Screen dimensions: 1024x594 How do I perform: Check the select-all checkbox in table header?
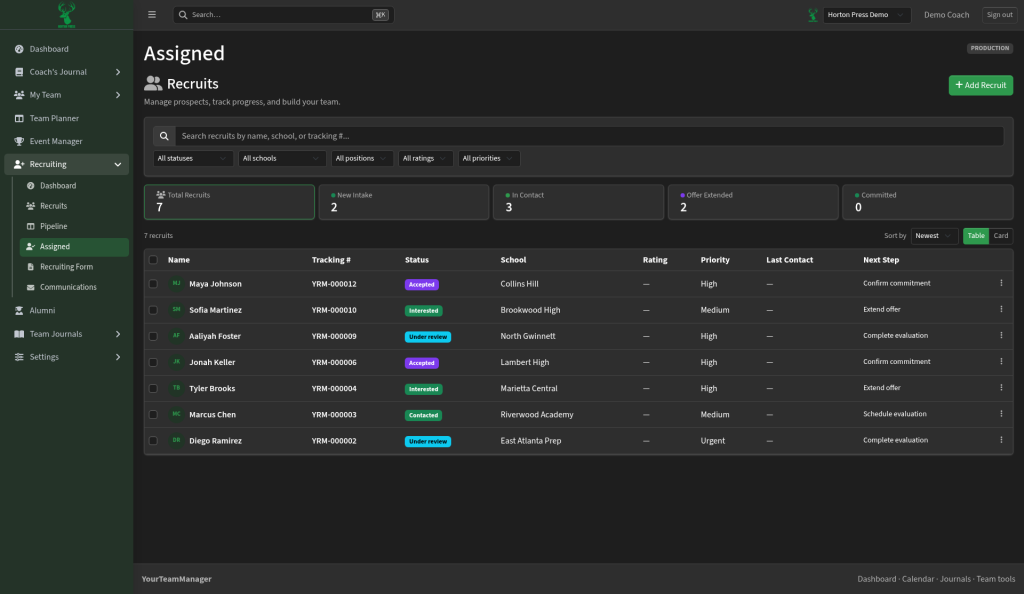coord(153,260)
